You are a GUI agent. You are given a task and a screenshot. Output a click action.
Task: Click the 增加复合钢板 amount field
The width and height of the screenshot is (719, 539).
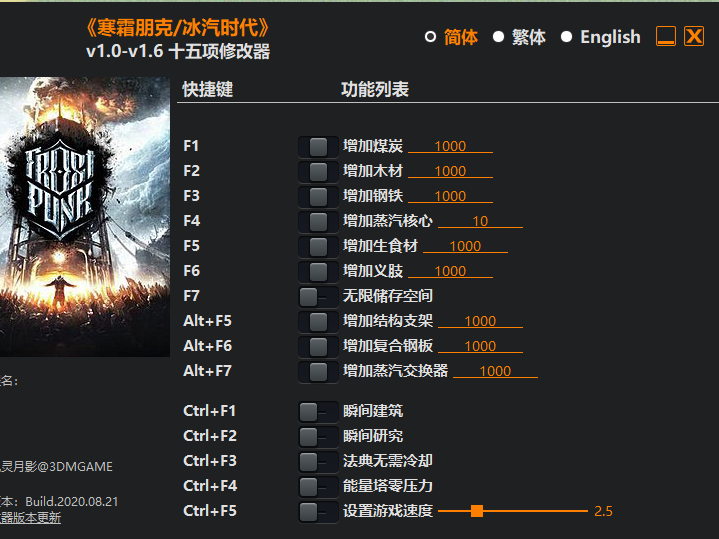click(480, 346)
